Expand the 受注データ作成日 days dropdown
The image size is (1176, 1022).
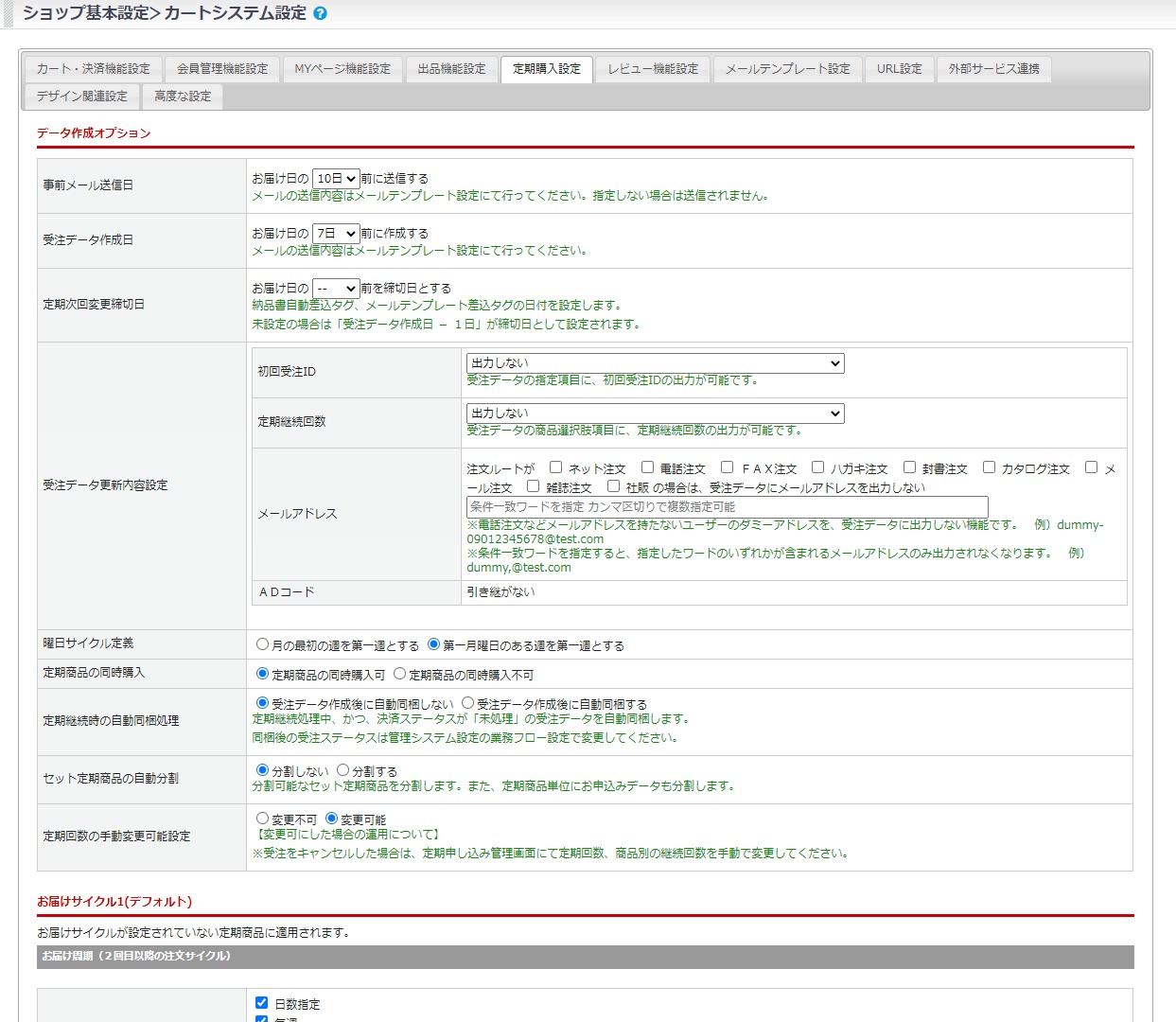pos(336,233)
